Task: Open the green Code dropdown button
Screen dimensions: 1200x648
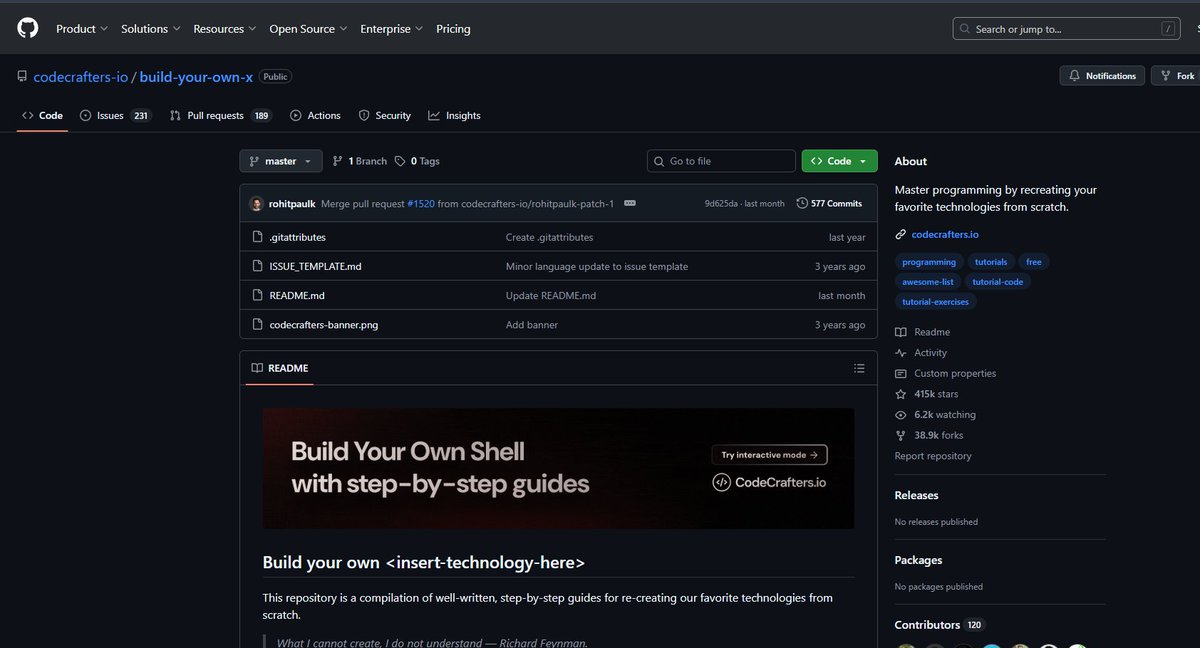Action: point(839,161)
